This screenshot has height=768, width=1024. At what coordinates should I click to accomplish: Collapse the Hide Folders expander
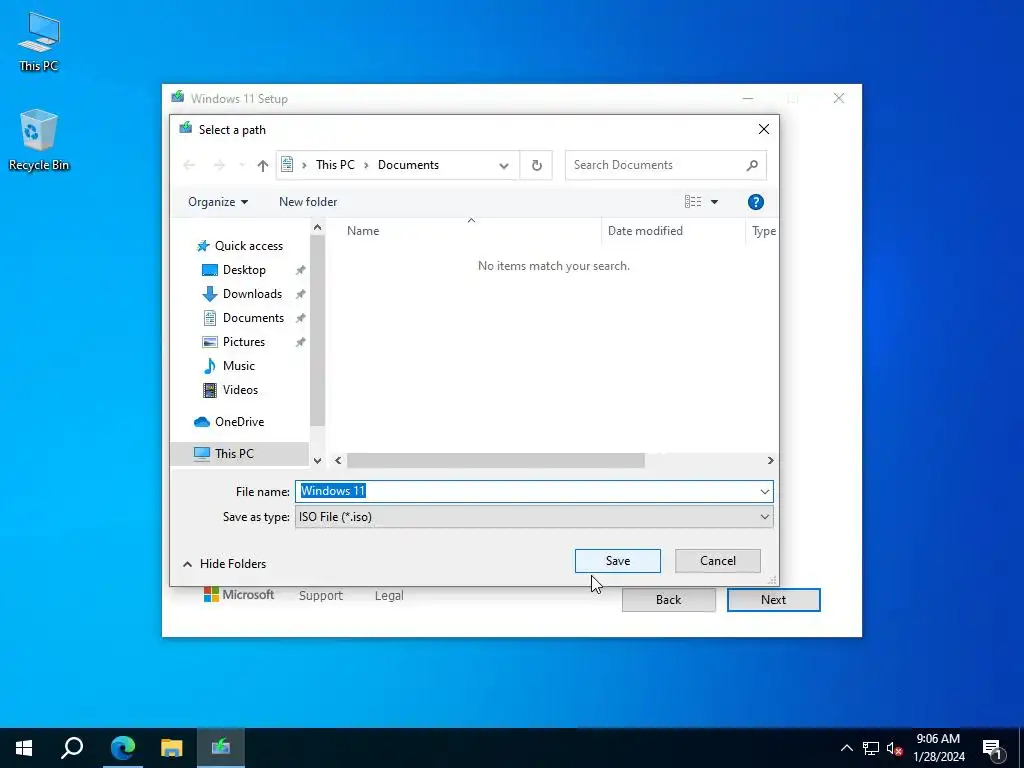(x=225, y=564)
